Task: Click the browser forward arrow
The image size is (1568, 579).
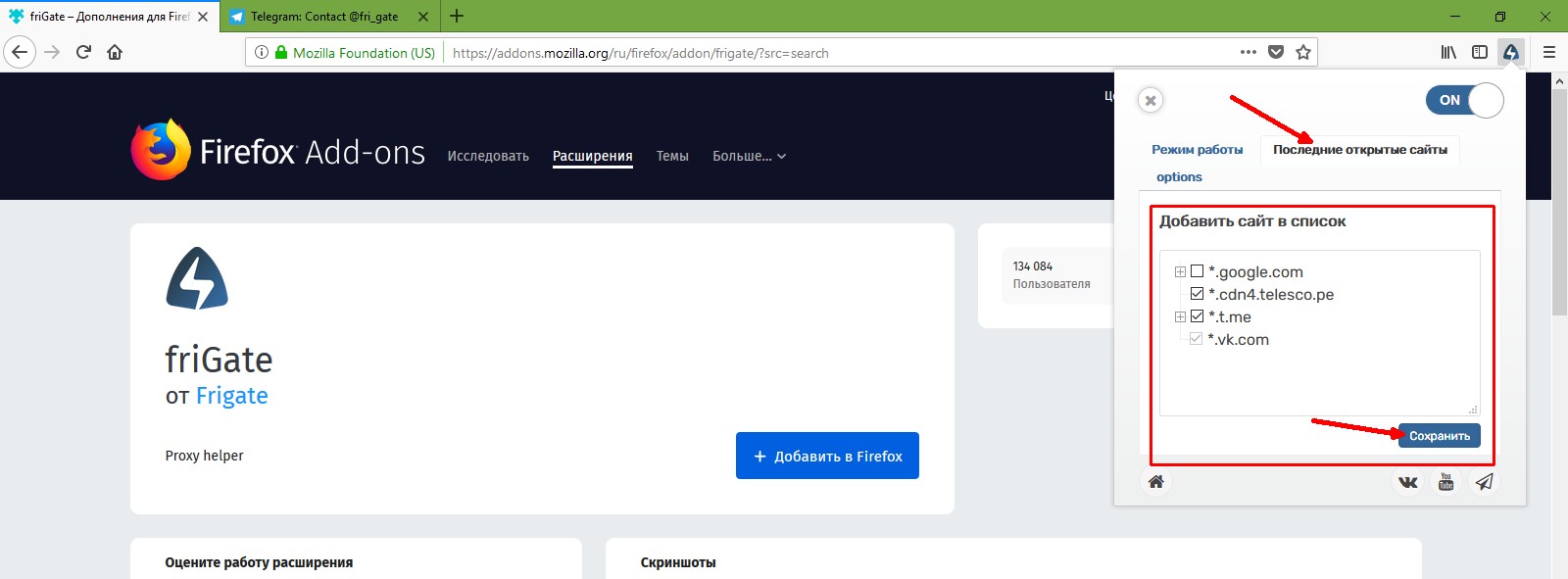Action: click(x=53, y=52)
